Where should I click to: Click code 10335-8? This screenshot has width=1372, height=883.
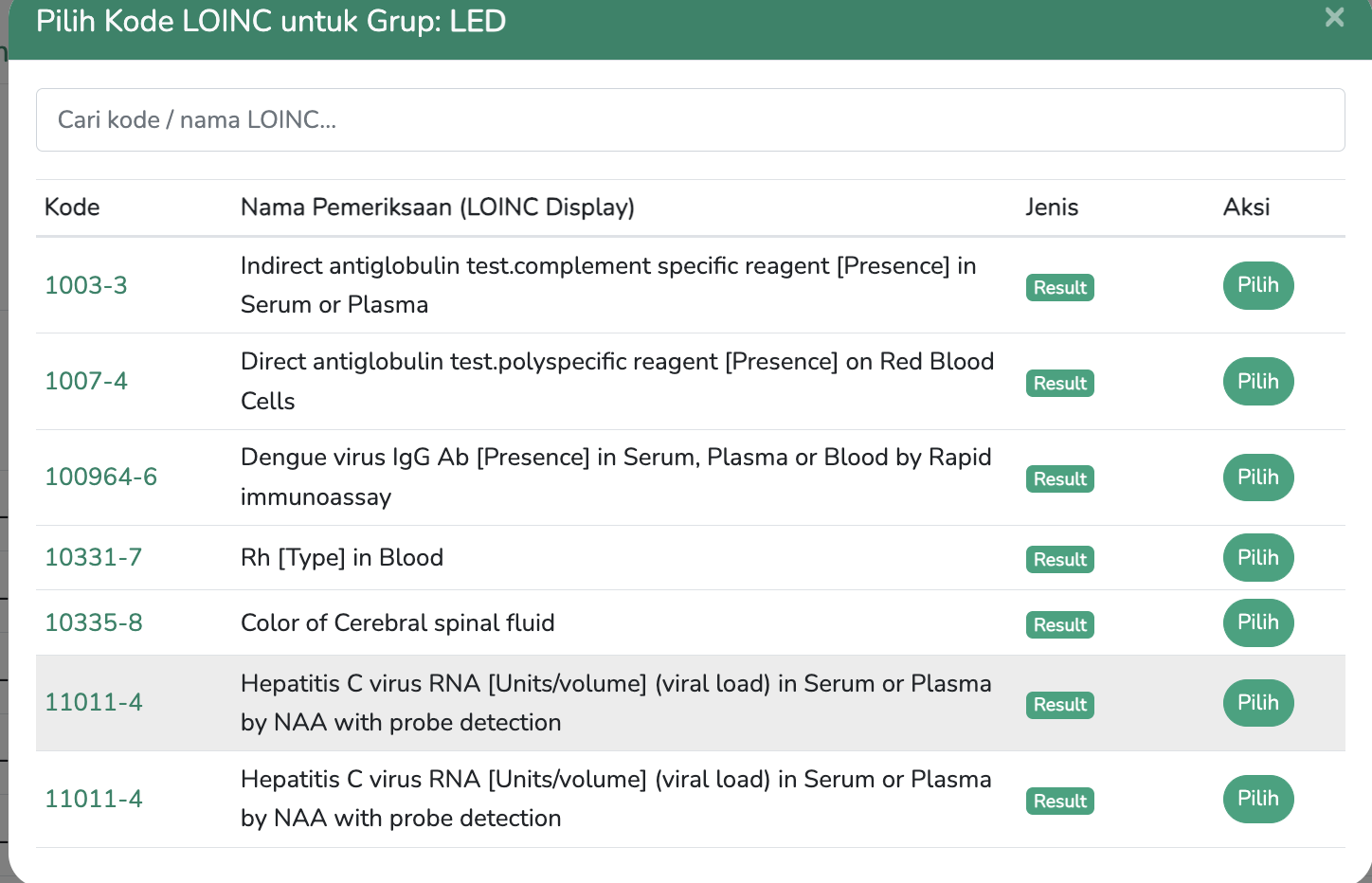pyautogui.click(x=94, y=622)
